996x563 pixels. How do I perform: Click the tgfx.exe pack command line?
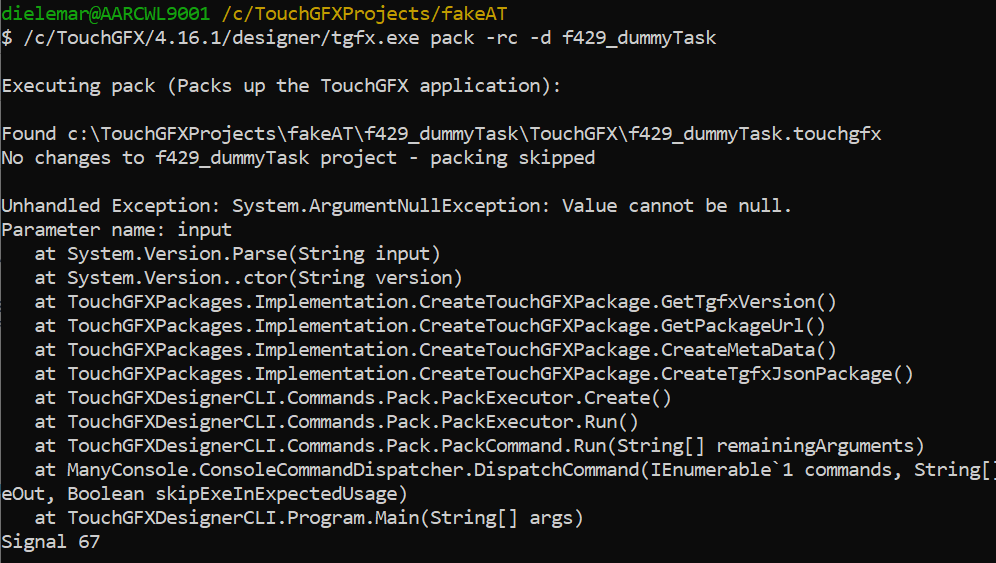(x=359, y=38)
